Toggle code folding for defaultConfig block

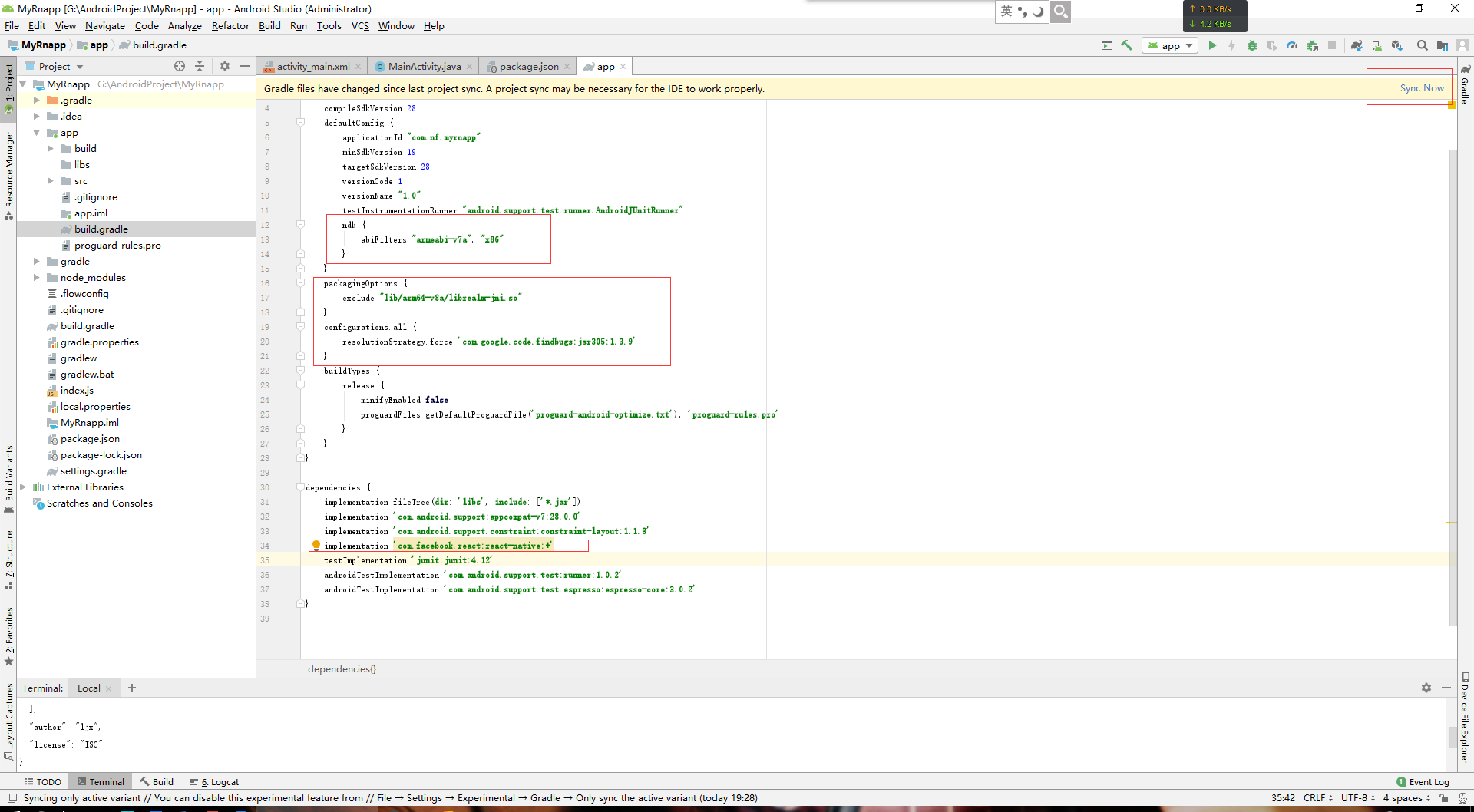click(x=301, y=123)
